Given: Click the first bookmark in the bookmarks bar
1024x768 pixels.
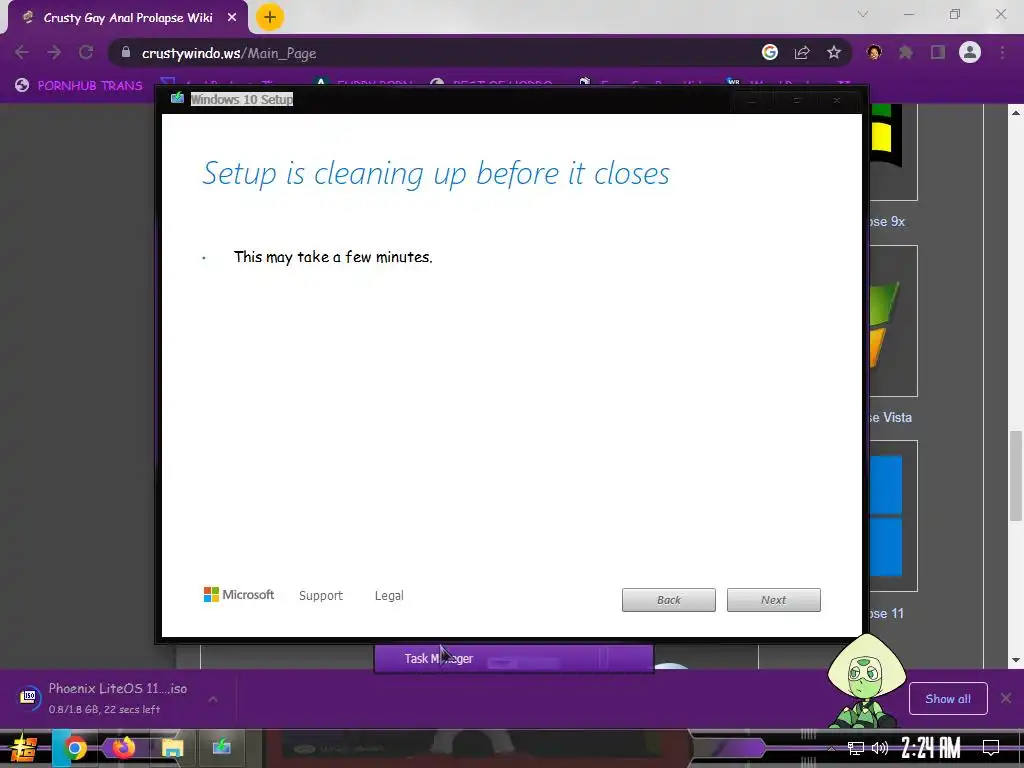Looking at the screenshot, I should pyautogui.click(x=79, y=85).
